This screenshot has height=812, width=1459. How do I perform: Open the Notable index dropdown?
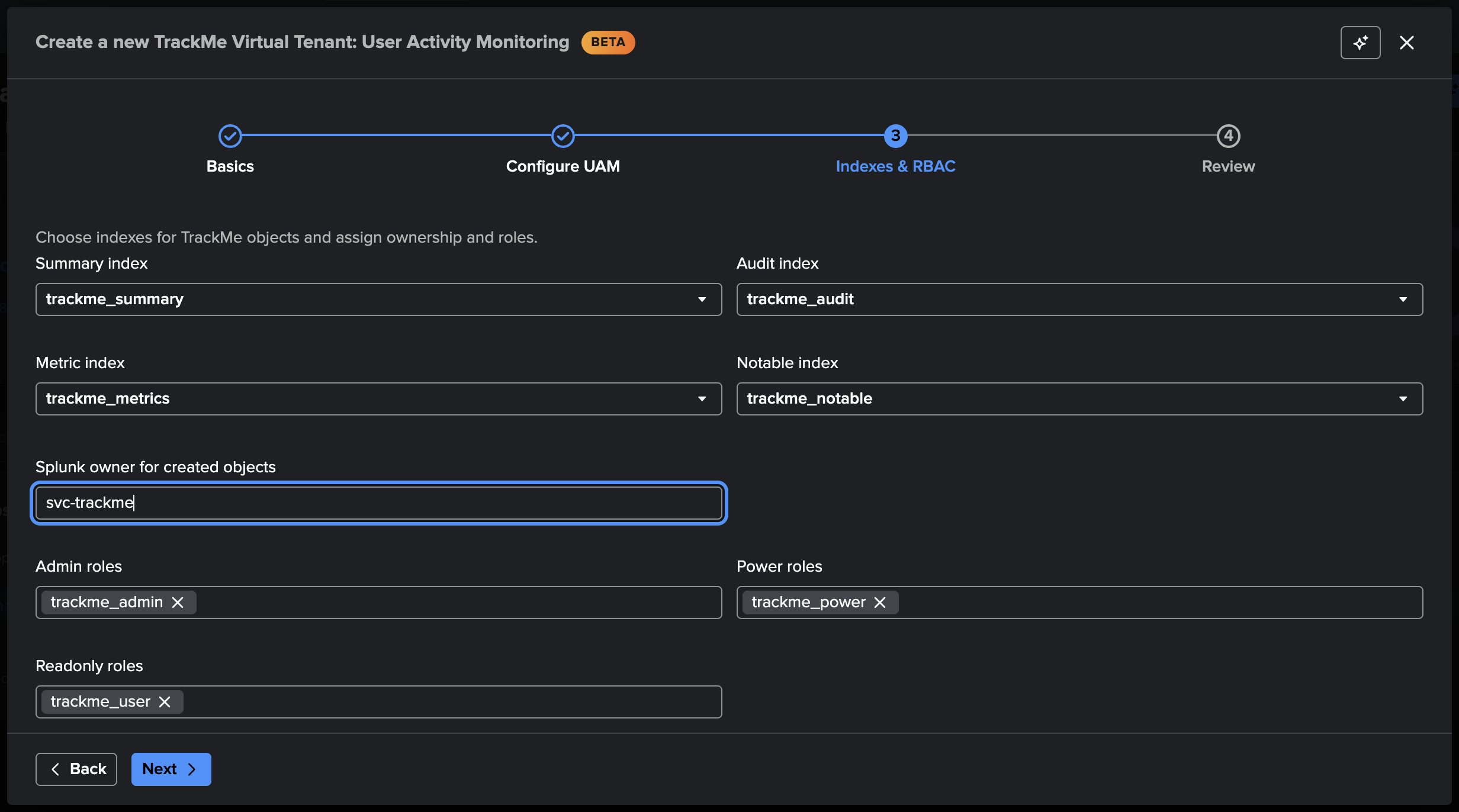tap(1079, 399)
